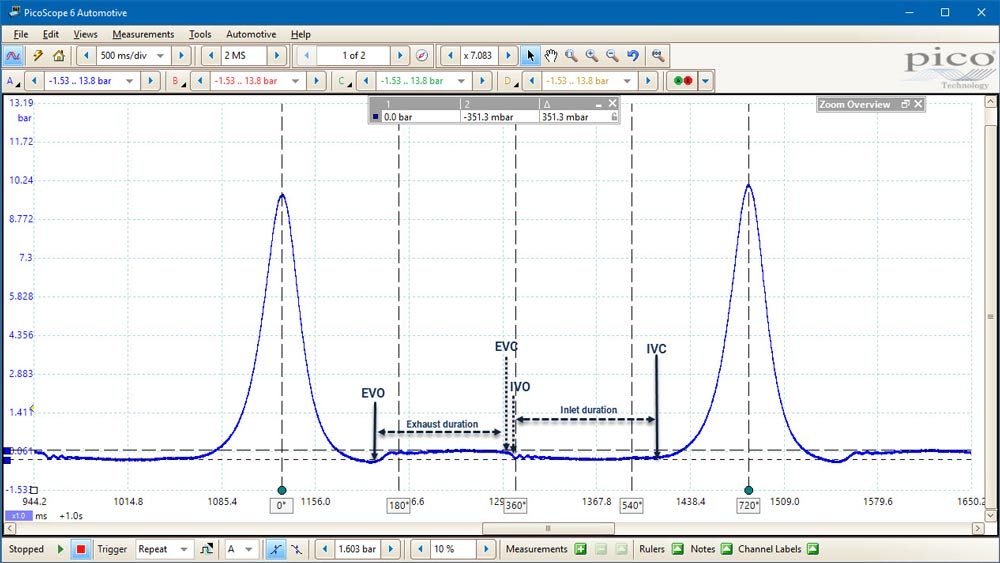Viewport: 1000px width, 563px height.
Task: Open Channel D options button
Action: pos(510,81)
